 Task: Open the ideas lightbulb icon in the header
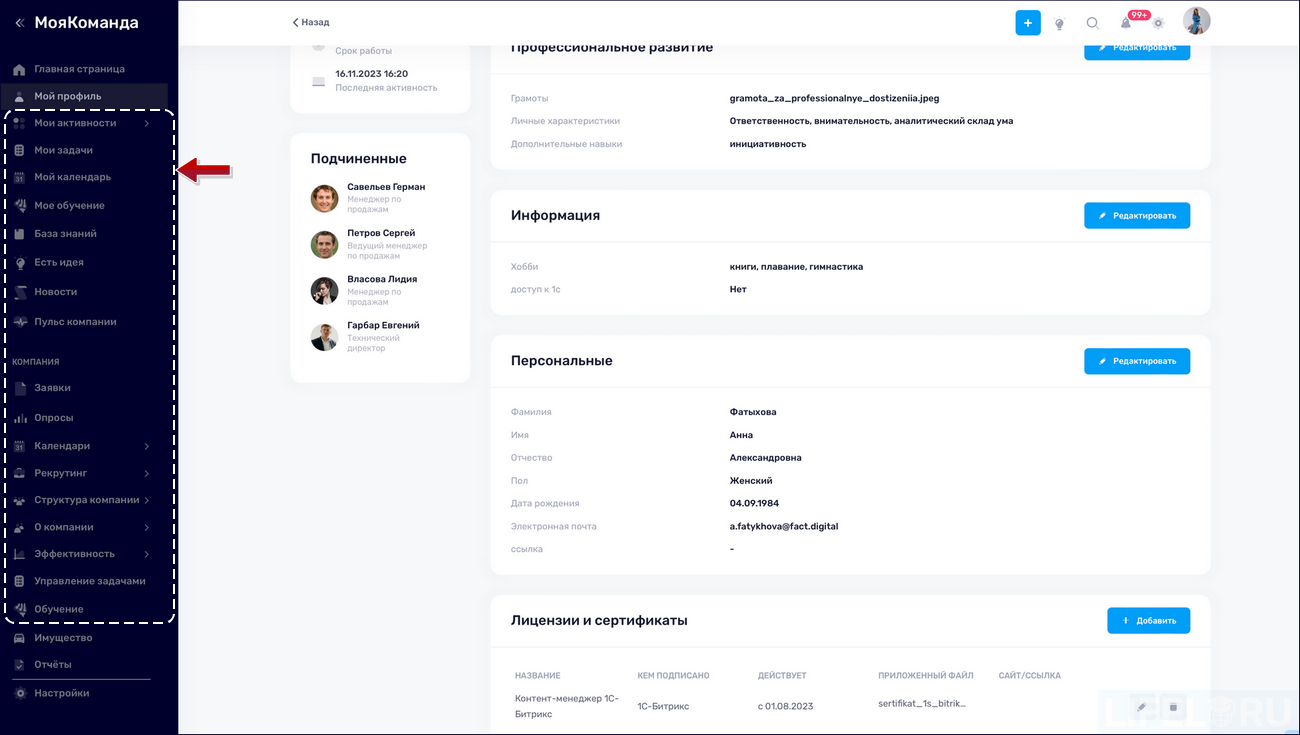point(1060,22)
